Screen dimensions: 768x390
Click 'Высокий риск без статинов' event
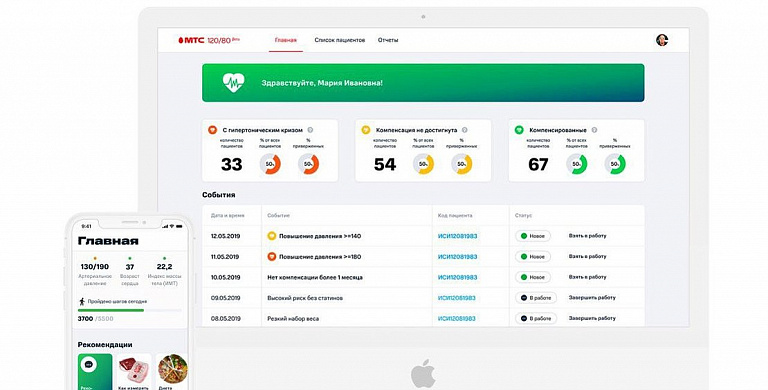(x=305, y=298)
